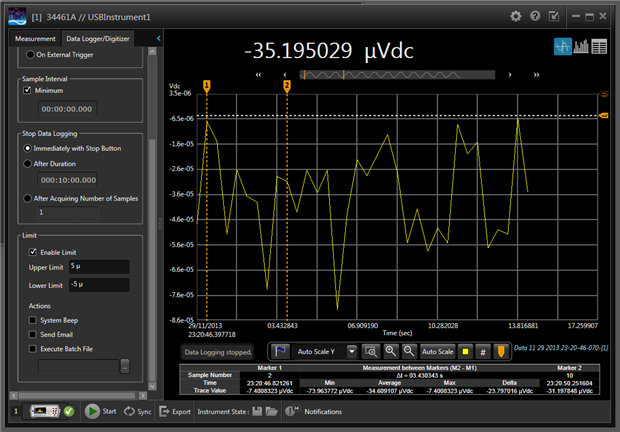Open the Auto Scale Y dropdown

(x=351, y=352)
